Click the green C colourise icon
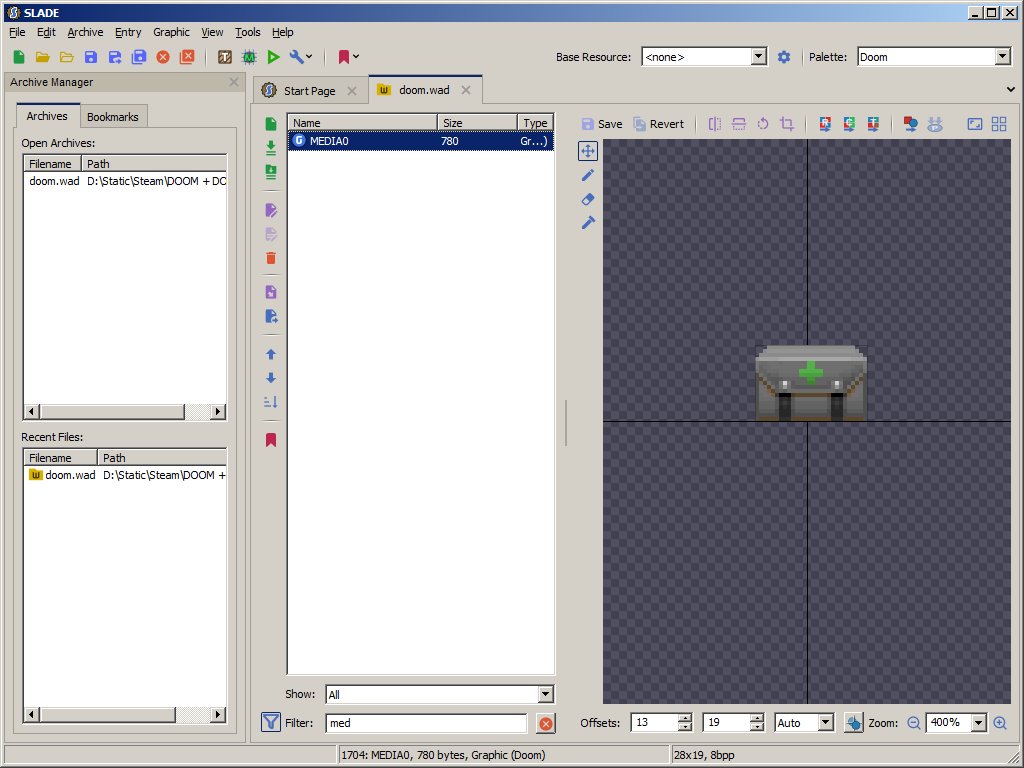The image size is (1024, 768). coord(849,124)
